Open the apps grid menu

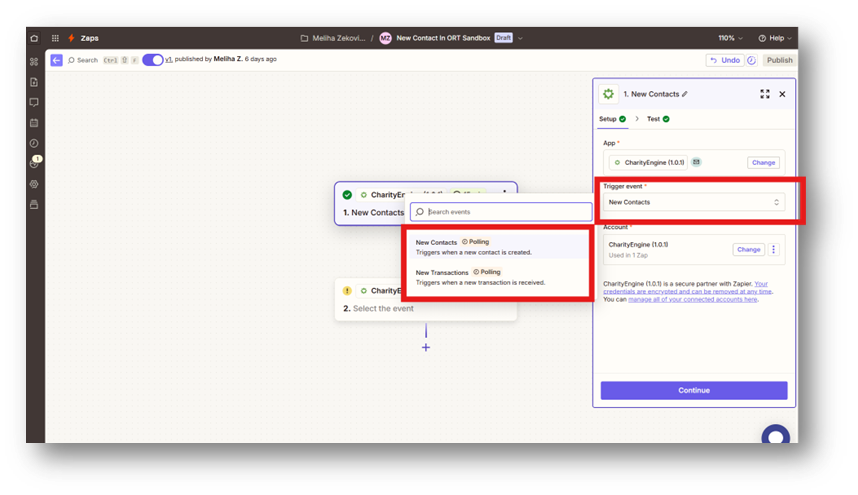point(55,38)
